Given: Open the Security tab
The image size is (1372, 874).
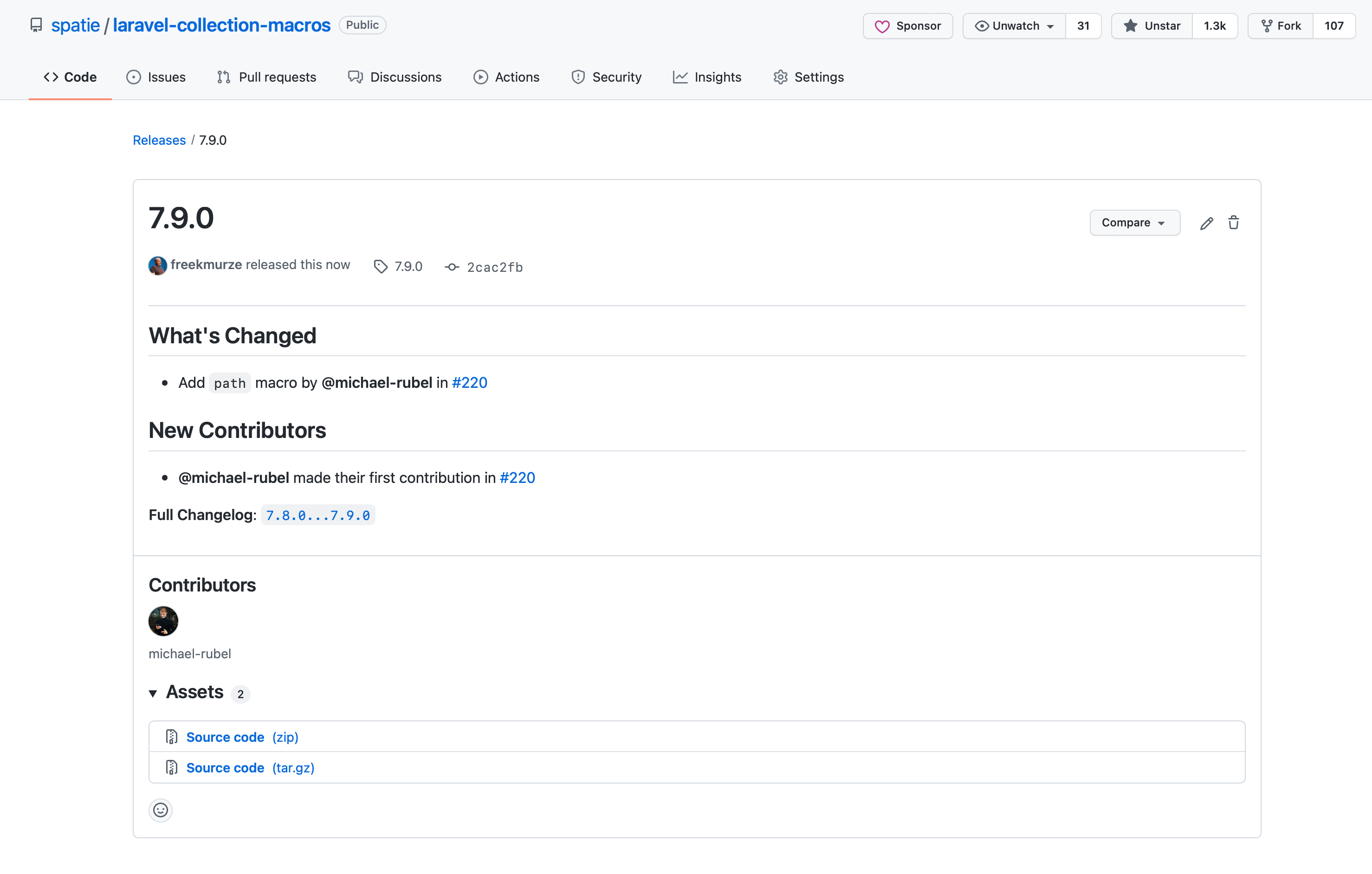Looking at the screenshot, I should click(x=606, y=77).
